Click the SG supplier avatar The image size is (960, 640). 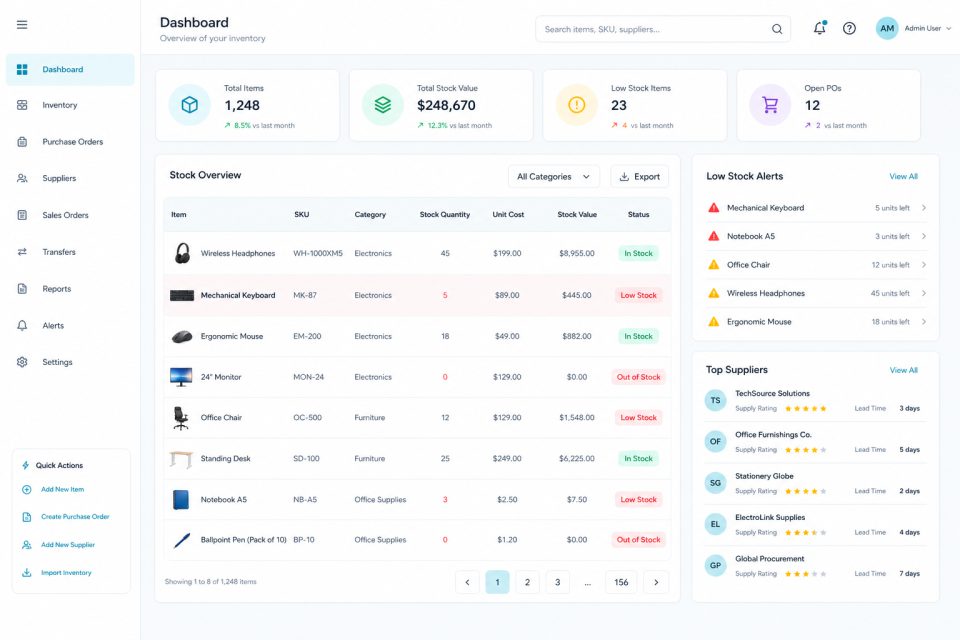(x=715, y=483)
